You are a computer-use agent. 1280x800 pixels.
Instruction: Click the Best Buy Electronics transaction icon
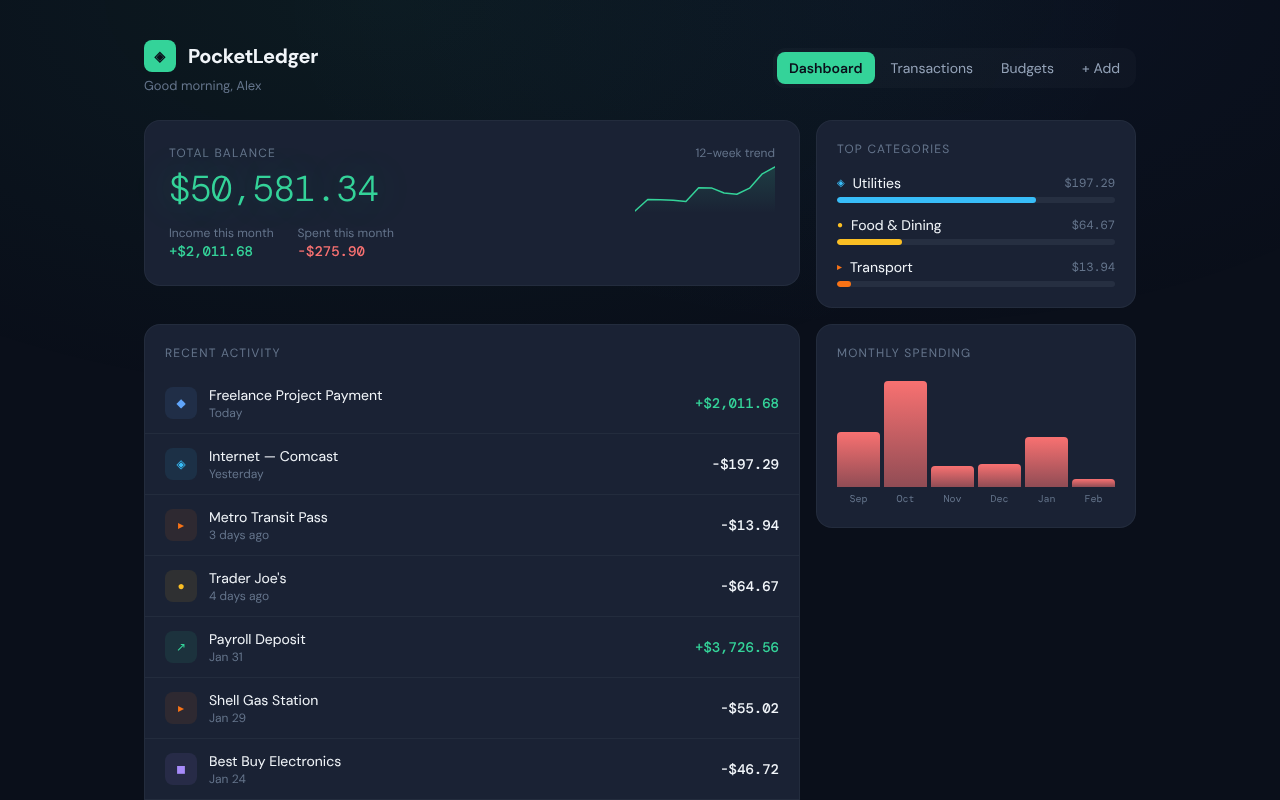pos(180,769)
